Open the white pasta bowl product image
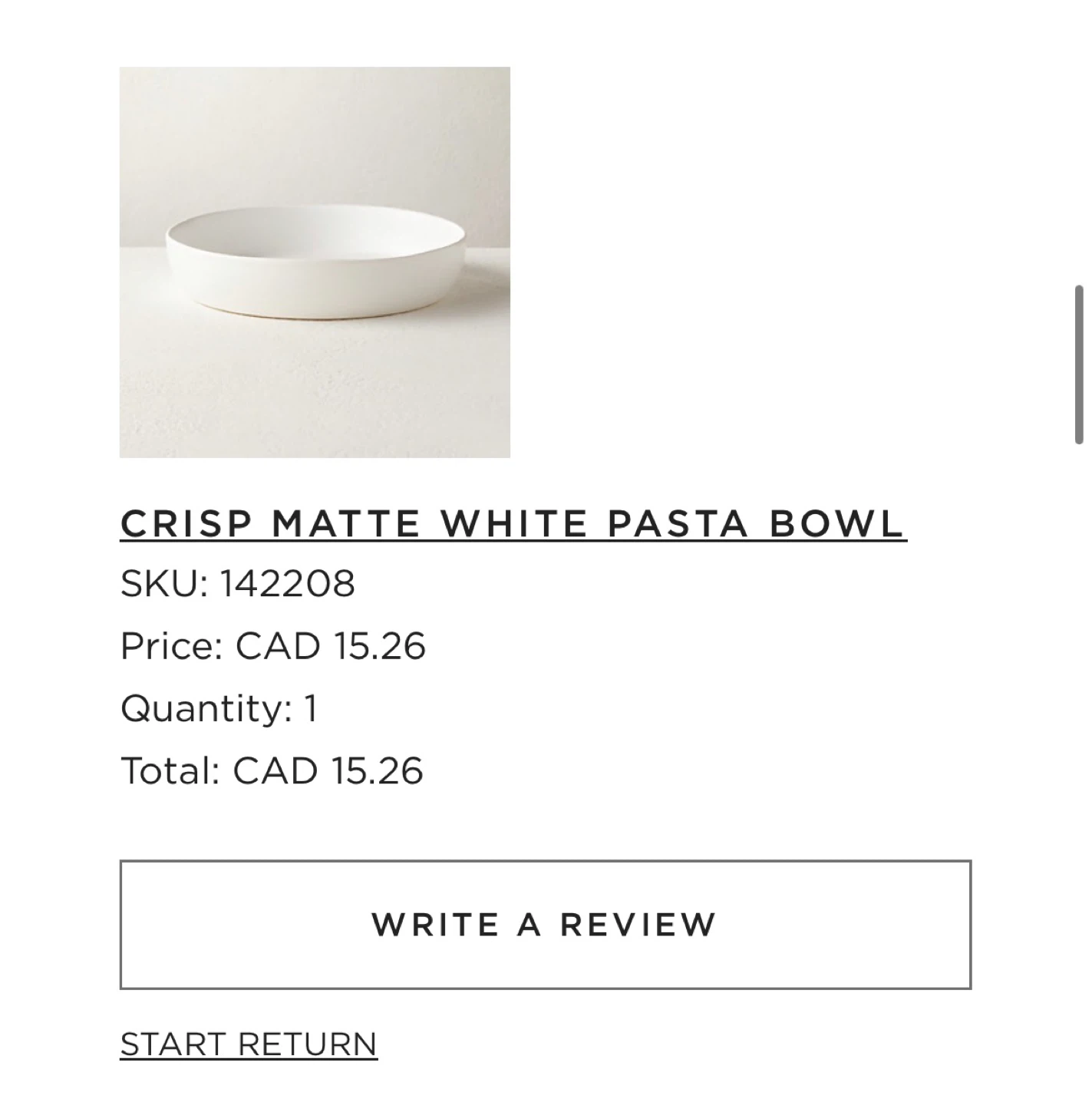 pos(315,262)
